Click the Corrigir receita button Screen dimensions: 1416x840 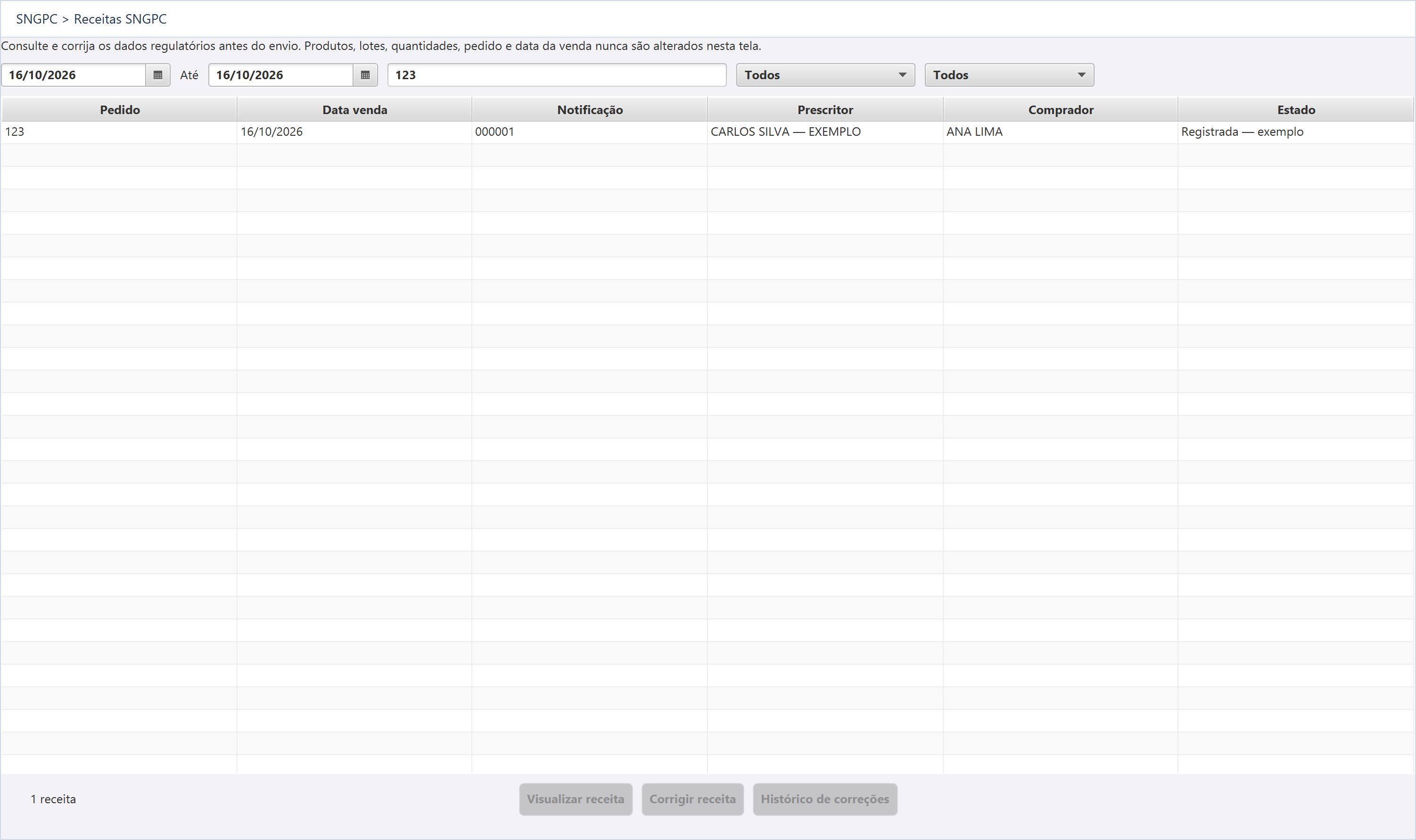coord(693,799)
